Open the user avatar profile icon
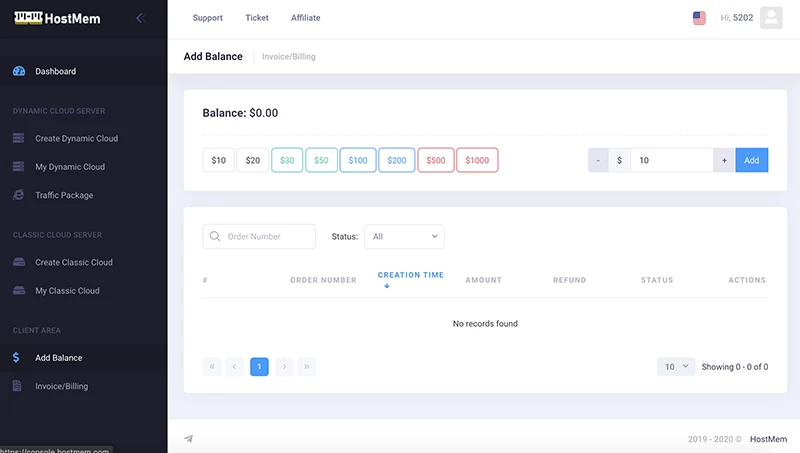The height and width of the screenshot is (453, 800). pyautogui.click(x=770, y=18)
